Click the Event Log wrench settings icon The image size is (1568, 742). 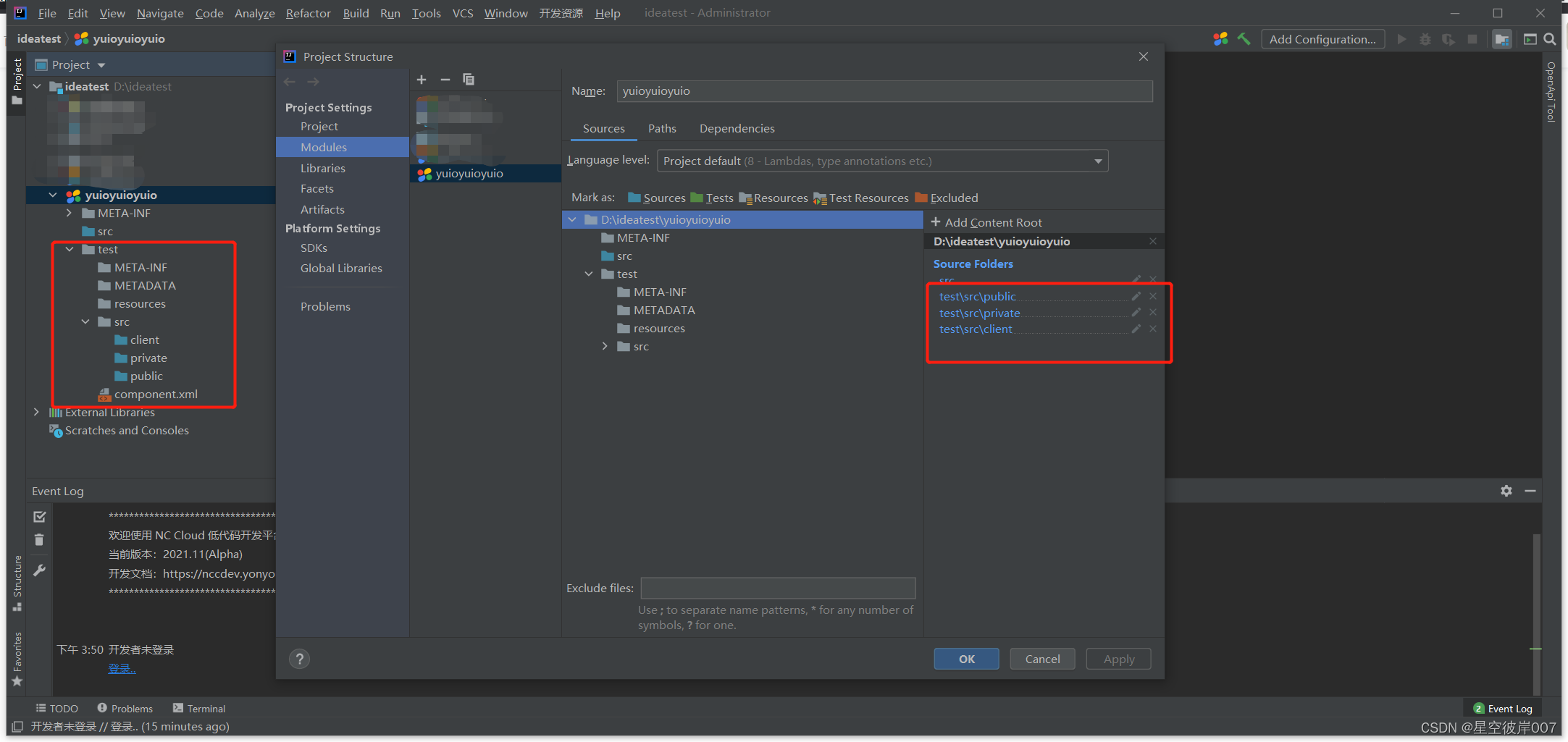pos(39,570)
